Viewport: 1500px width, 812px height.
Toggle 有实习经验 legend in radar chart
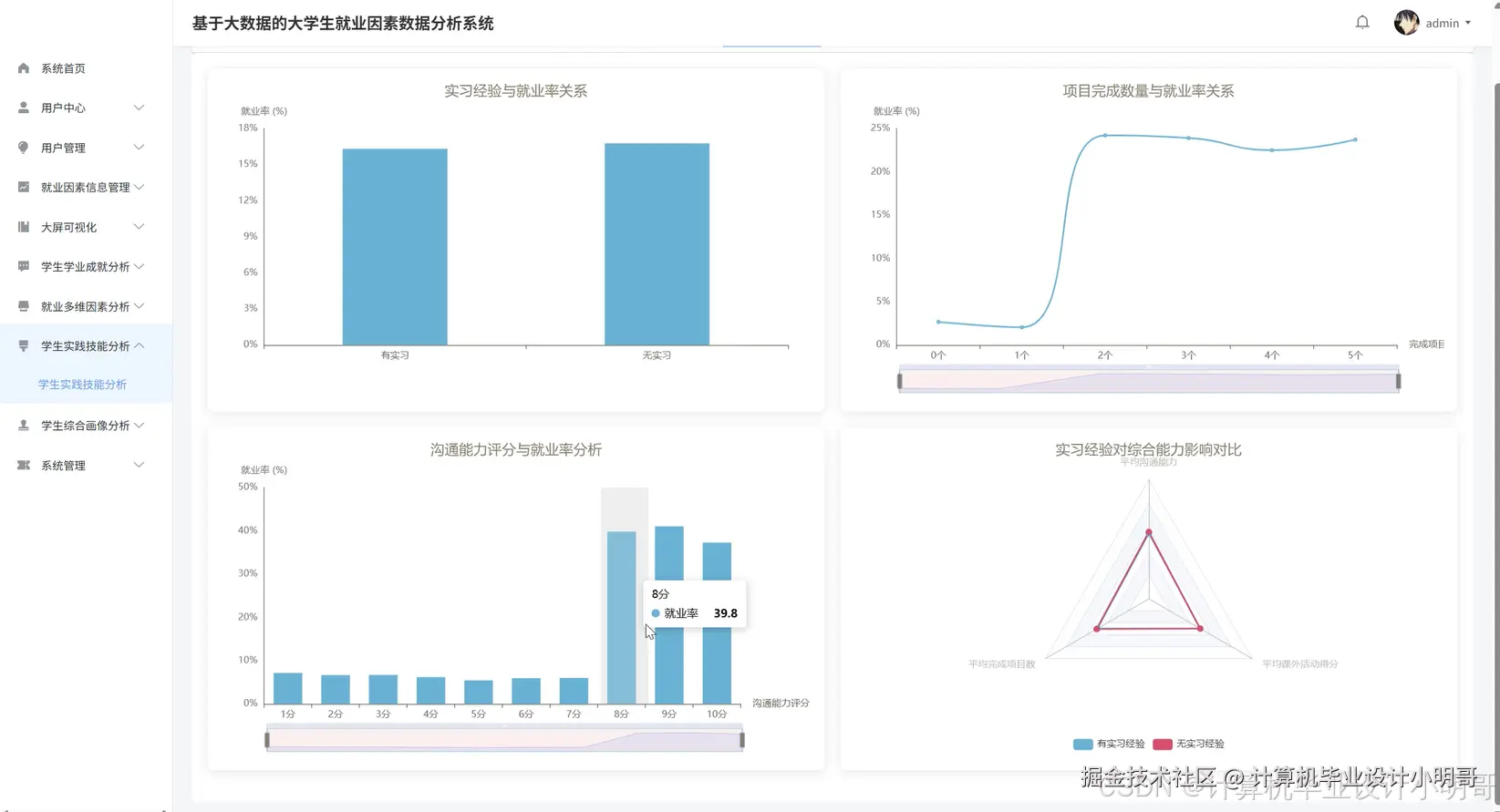[x=1109, y=744]
